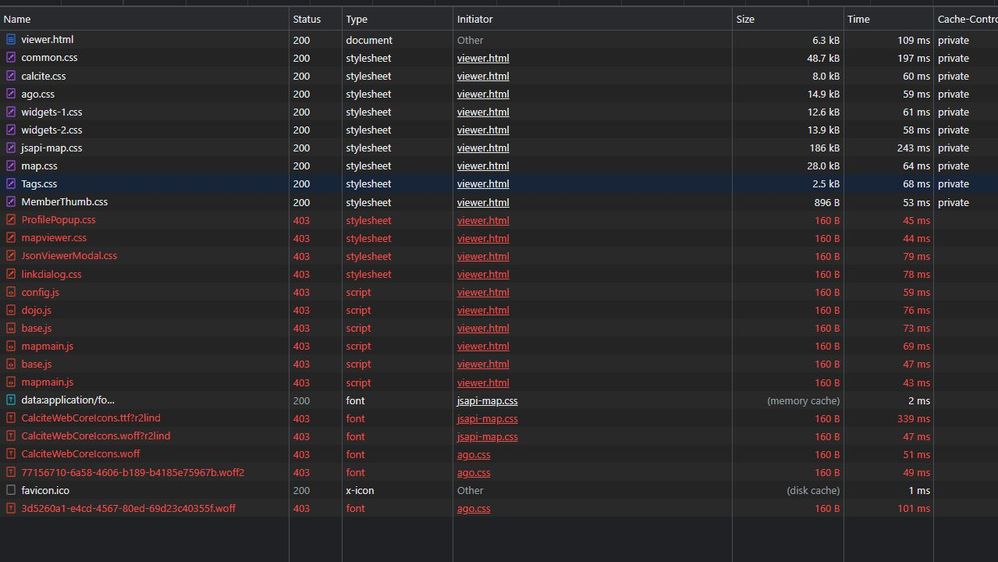
Task: Select the 77156710-6a58 woff2 font request
Action: [499, 472]
